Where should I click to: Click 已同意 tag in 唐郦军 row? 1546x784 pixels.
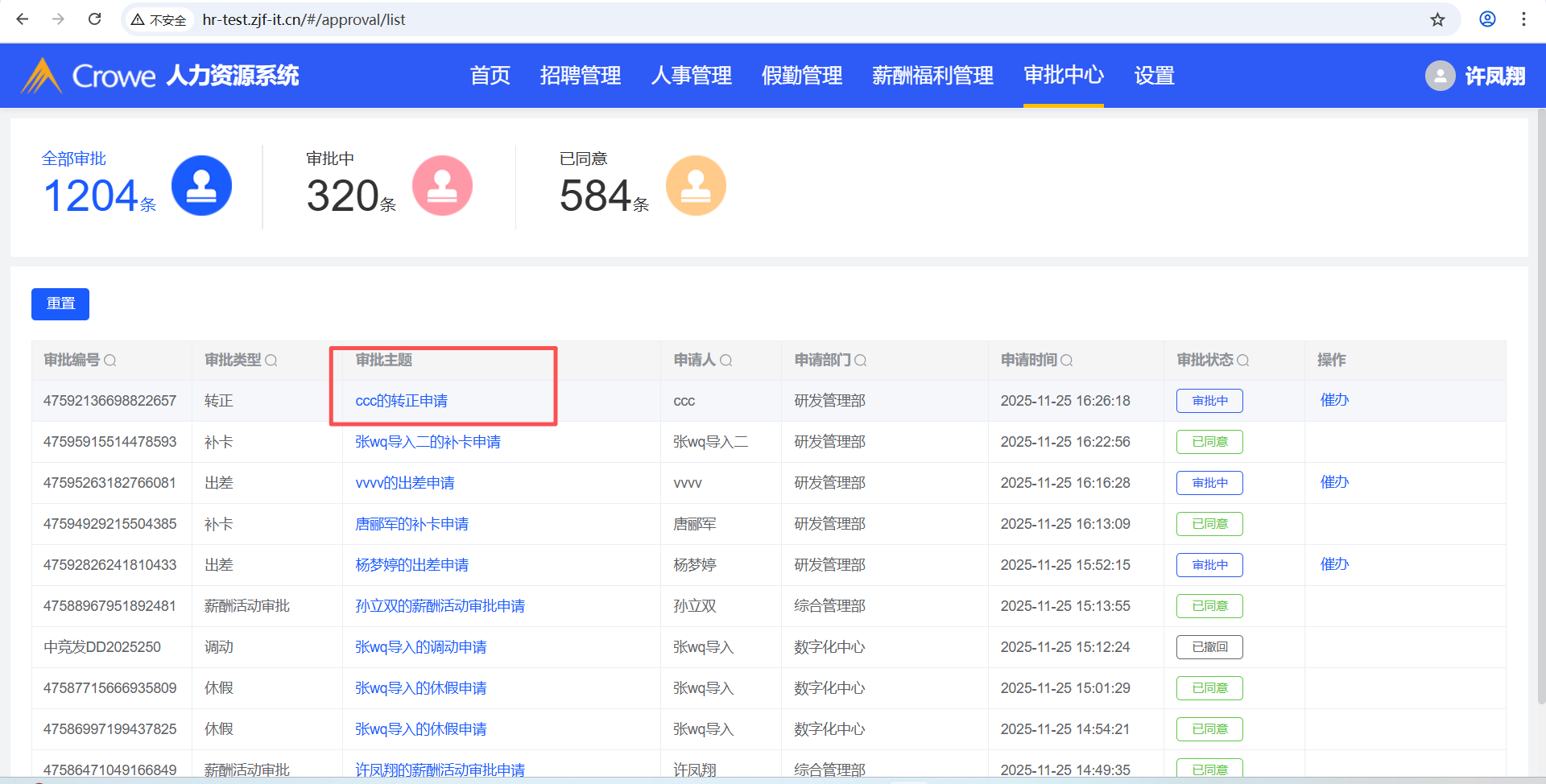click(1209, 524)
